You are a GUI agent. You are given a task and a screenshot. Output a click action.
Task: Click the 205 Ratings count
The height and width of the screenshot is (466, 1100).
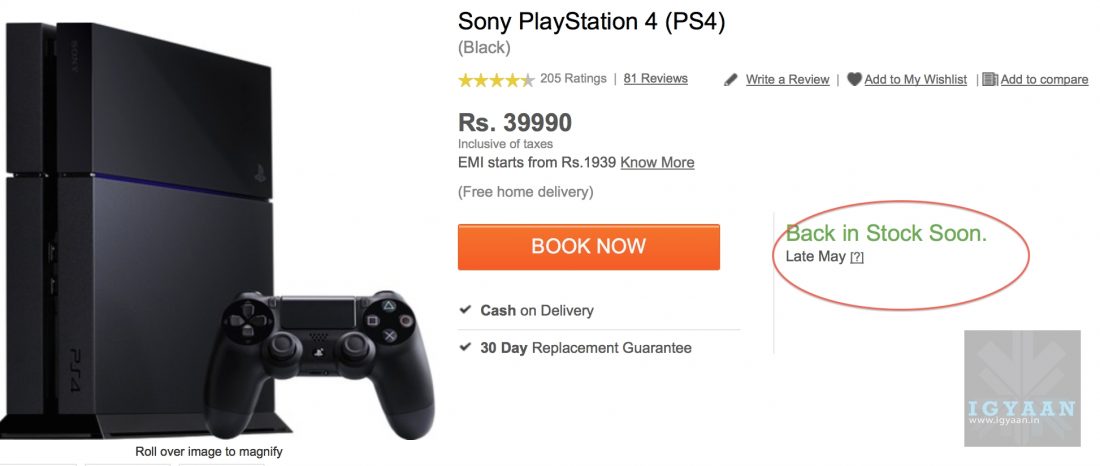(573, 78)
